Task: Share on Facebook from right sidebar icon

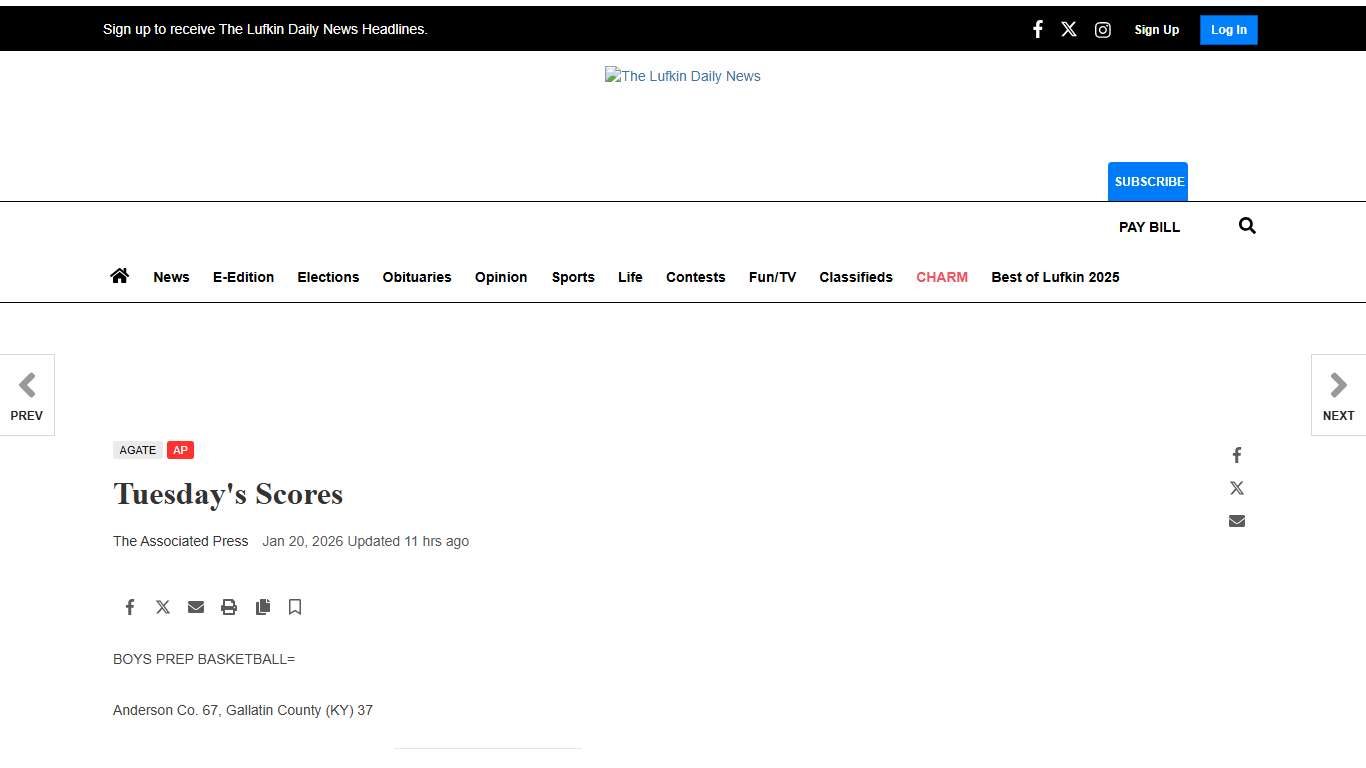Action: (1236, 455)
